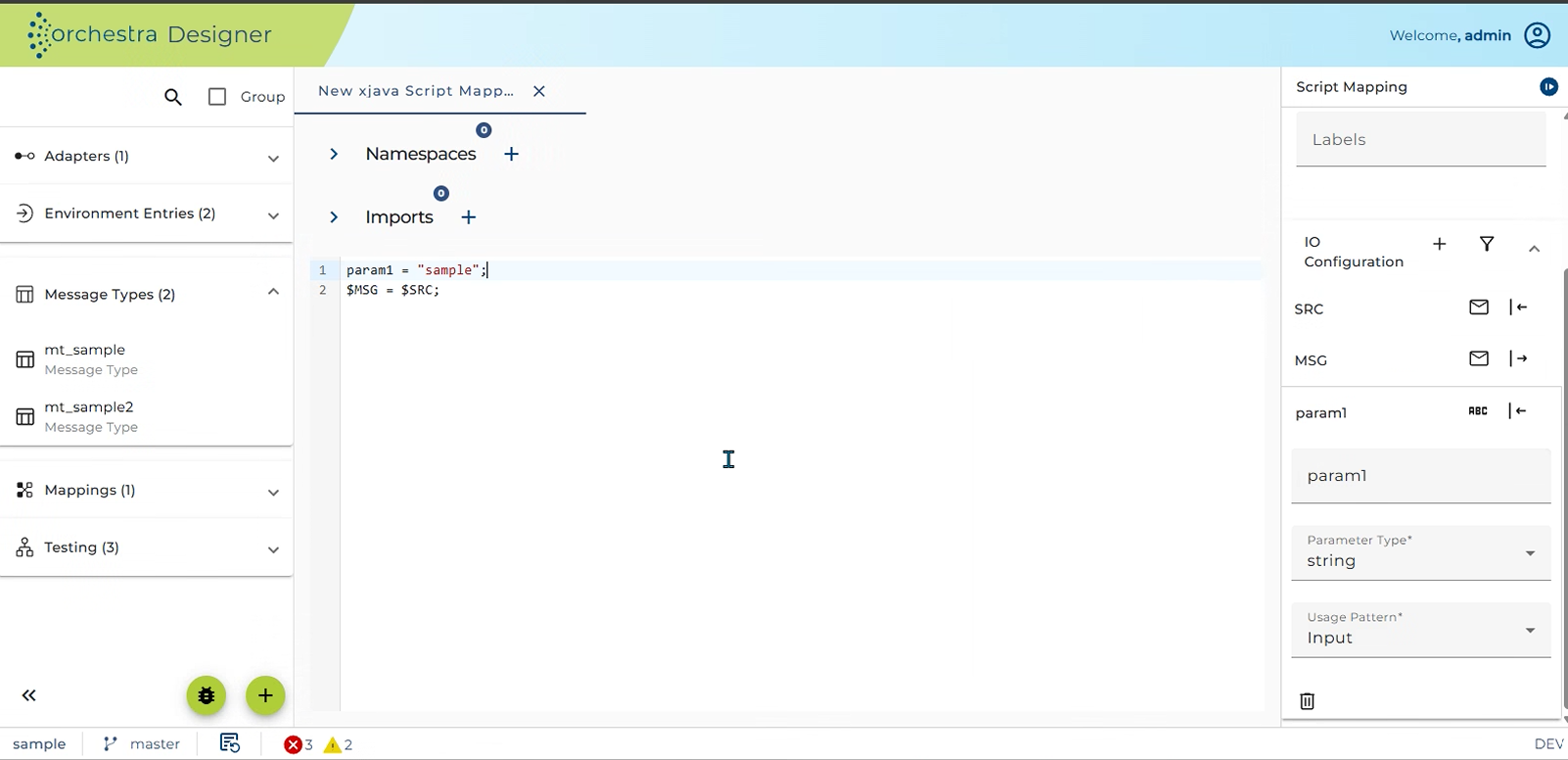Delete param1 with trash icon
Image resolution: width=1568 pixels, height=760 pixels.
coord(1307,701)
